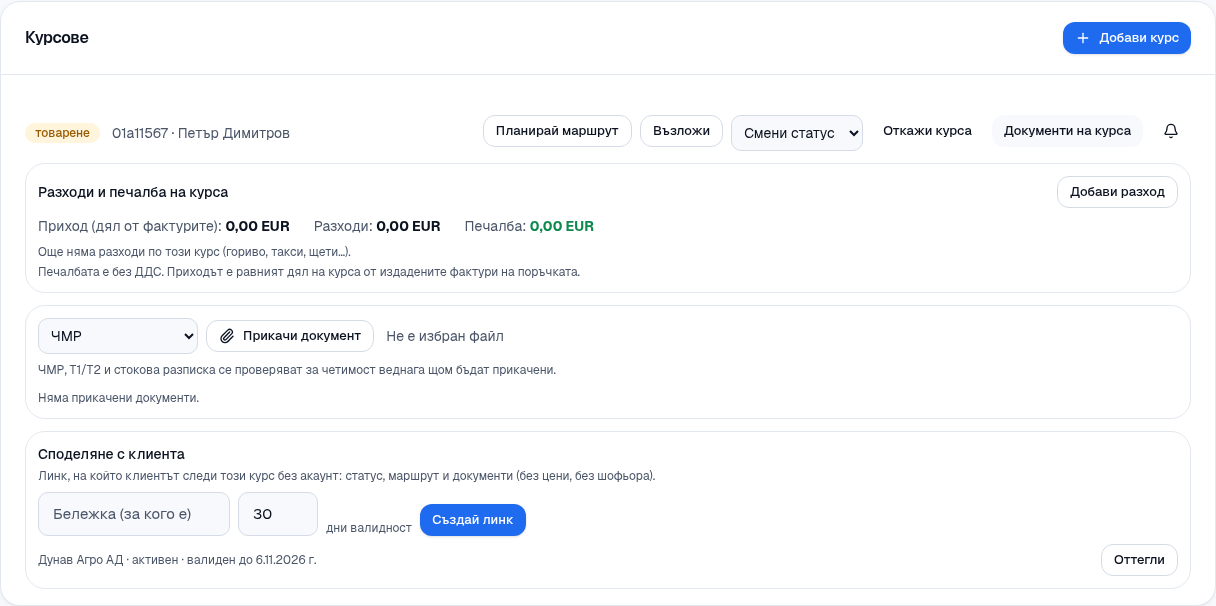The width and height of the screenshot is (1216, 606).
Task: Click the Дунав Агро АД link entry
Action: 177,560
